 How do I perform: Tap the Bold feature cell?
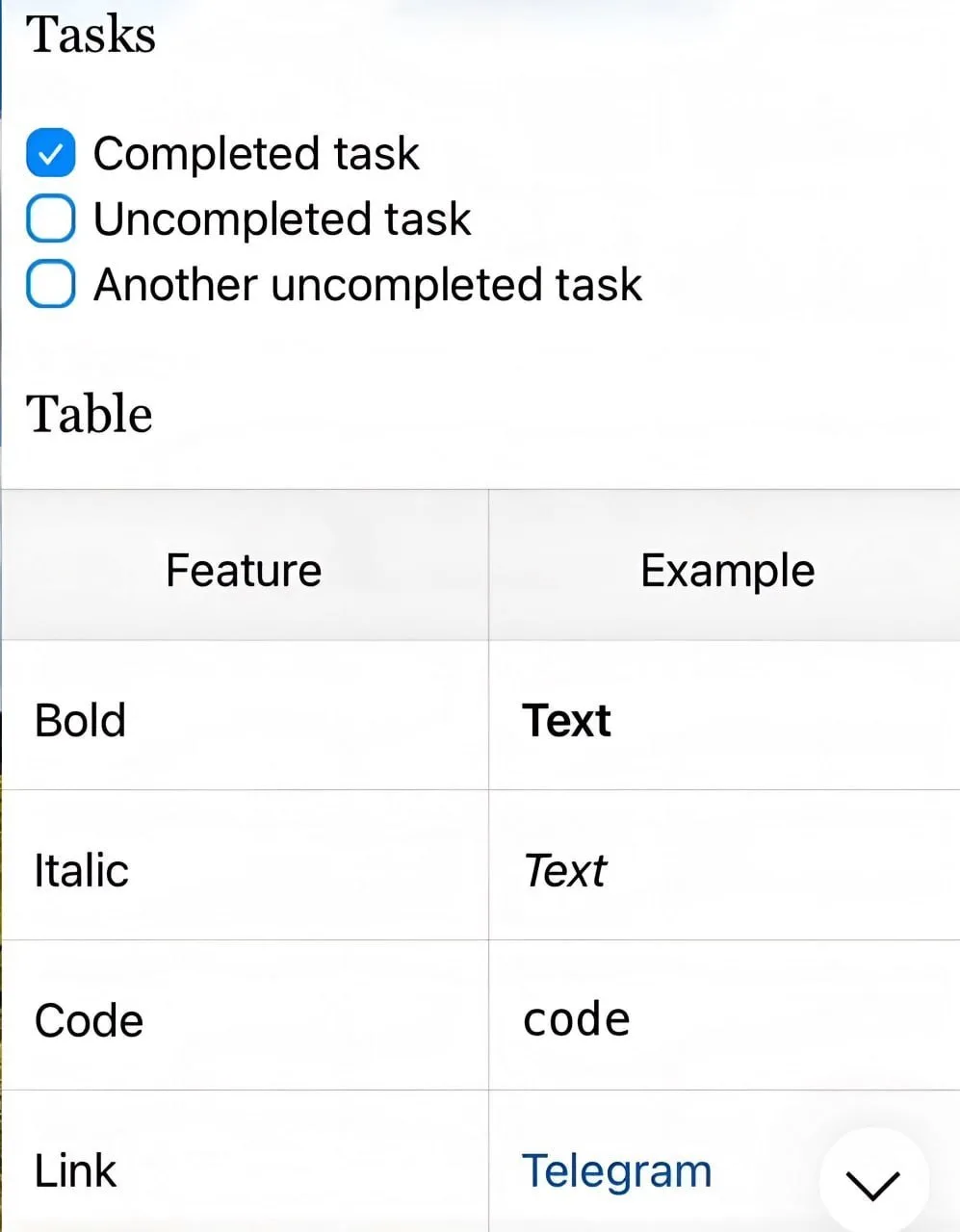[x=245, y=716]
